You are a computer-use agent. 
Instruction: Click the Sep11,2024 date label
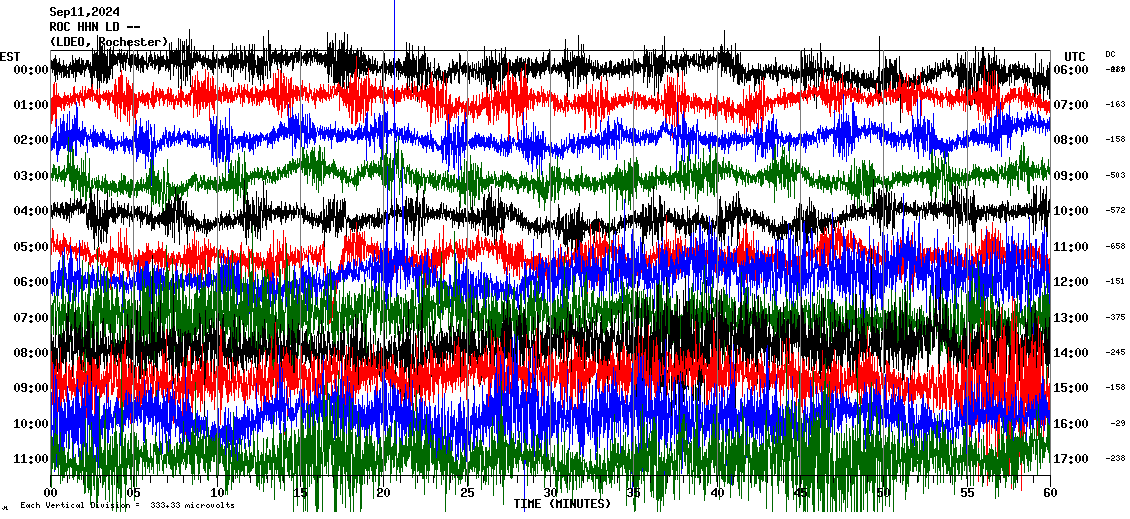point(84,12)
